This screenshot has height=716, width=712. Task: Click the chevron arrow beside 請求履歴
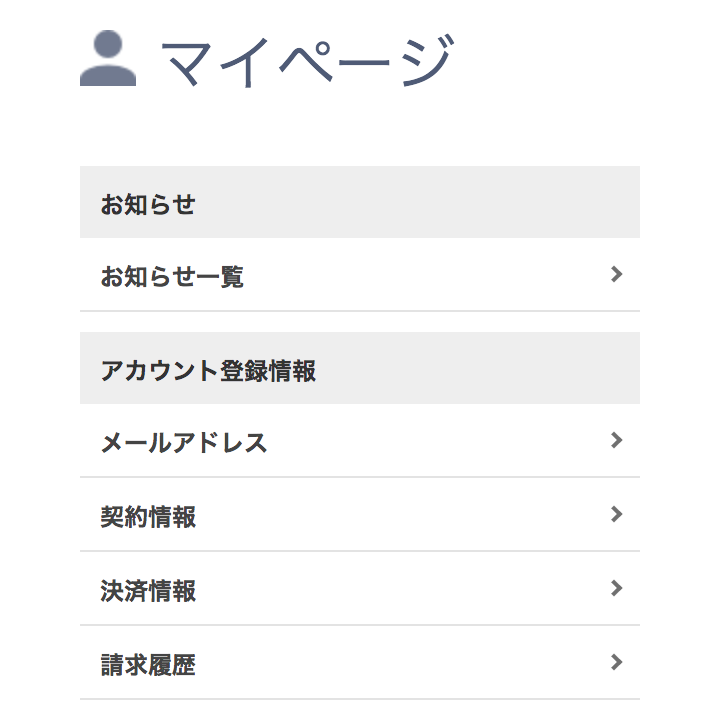coord(617,662)
